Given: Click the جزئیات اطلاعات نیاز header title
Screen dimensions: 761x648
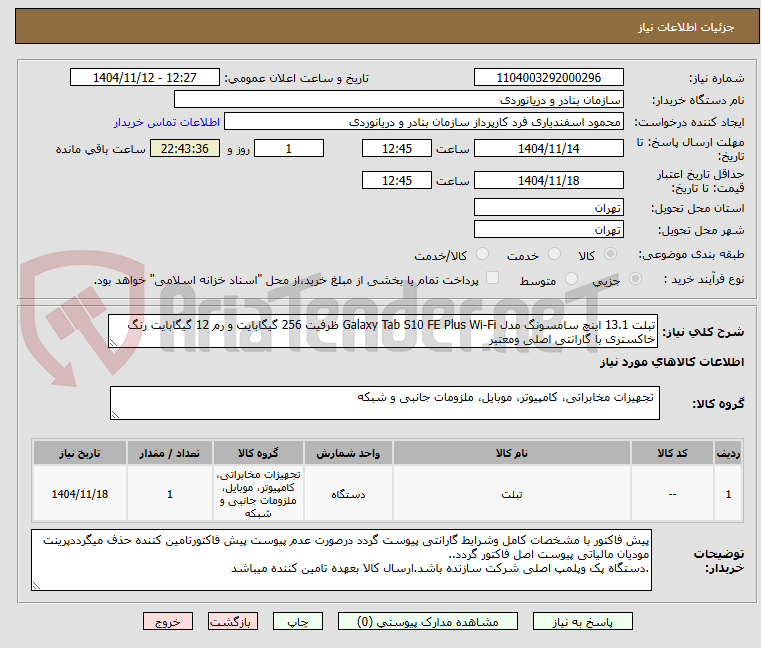Looking at the screenshot, I should pos(686,27).
